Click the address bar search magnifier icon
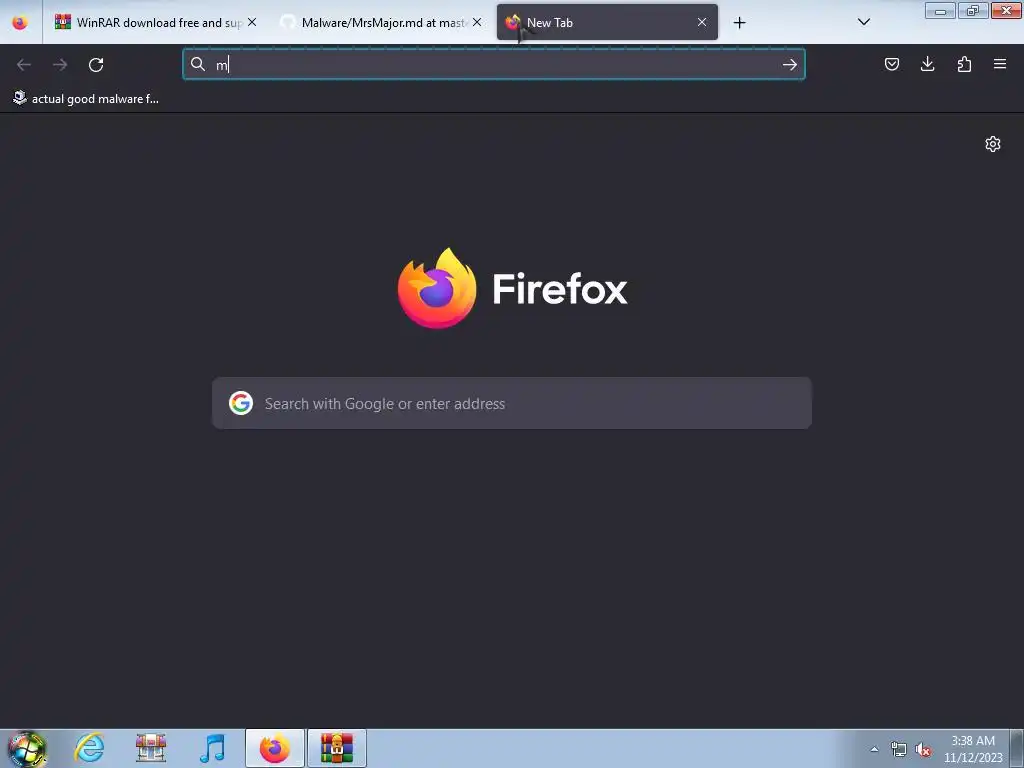Screen dimensions: 1024x768 pos(198,64)
